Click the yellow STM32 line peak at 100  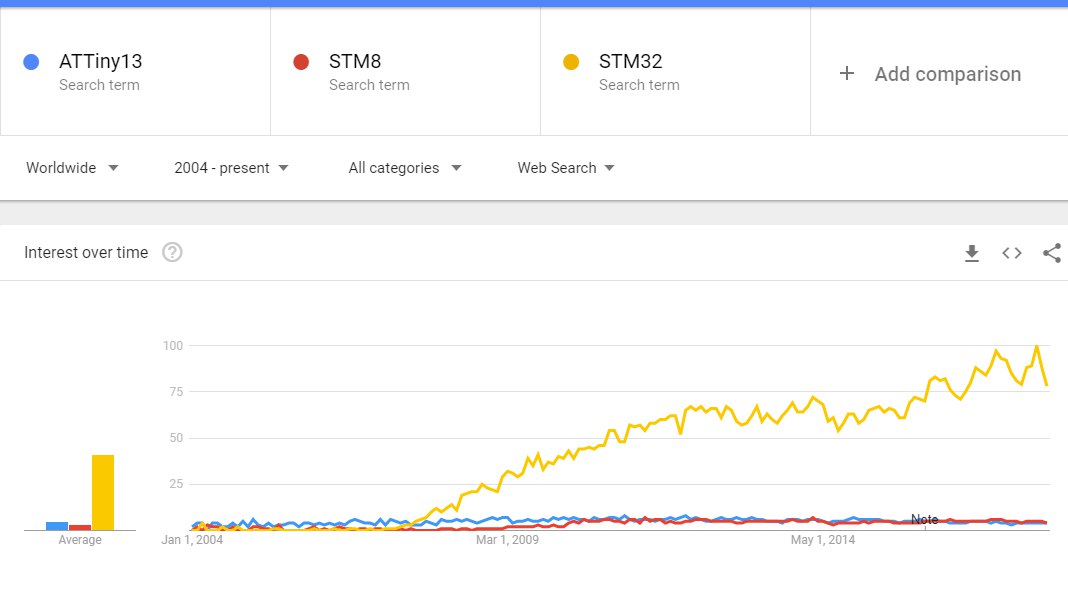[x=1037, y=347]
